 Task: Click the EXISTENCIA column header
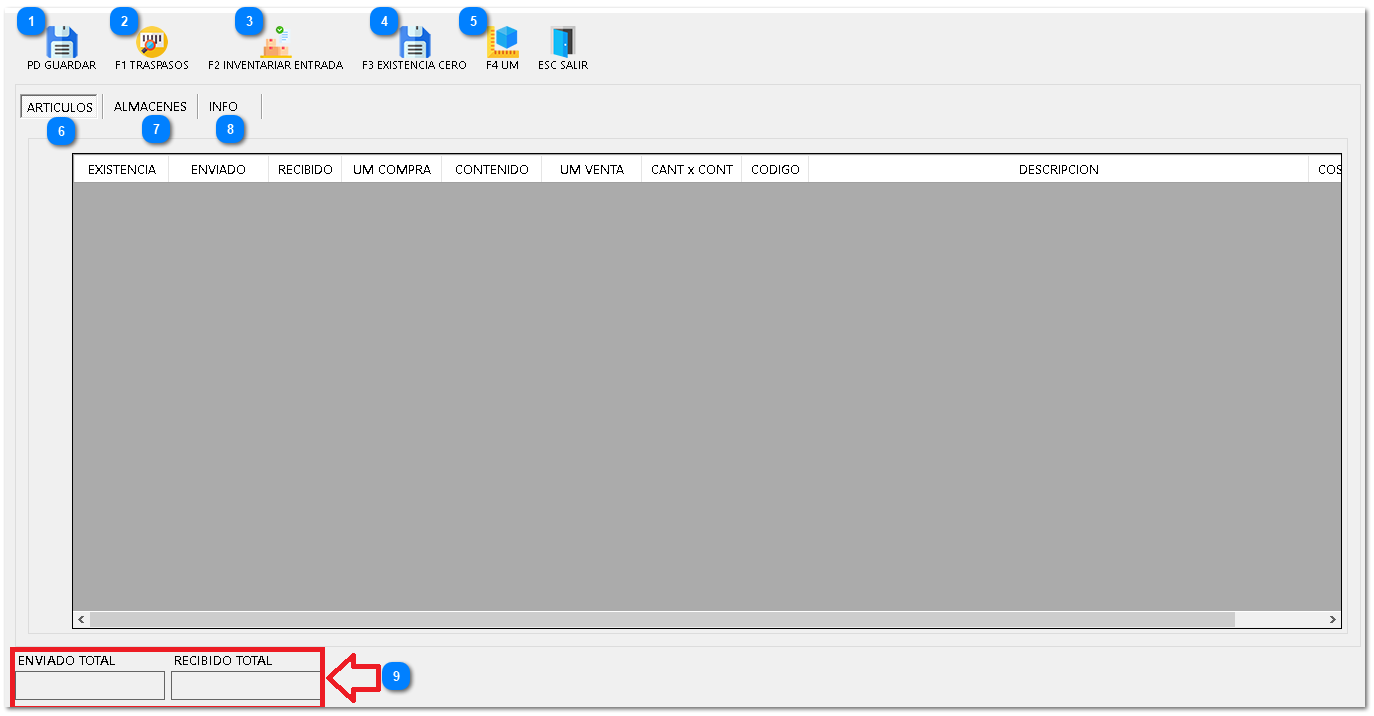coord(122,170)
